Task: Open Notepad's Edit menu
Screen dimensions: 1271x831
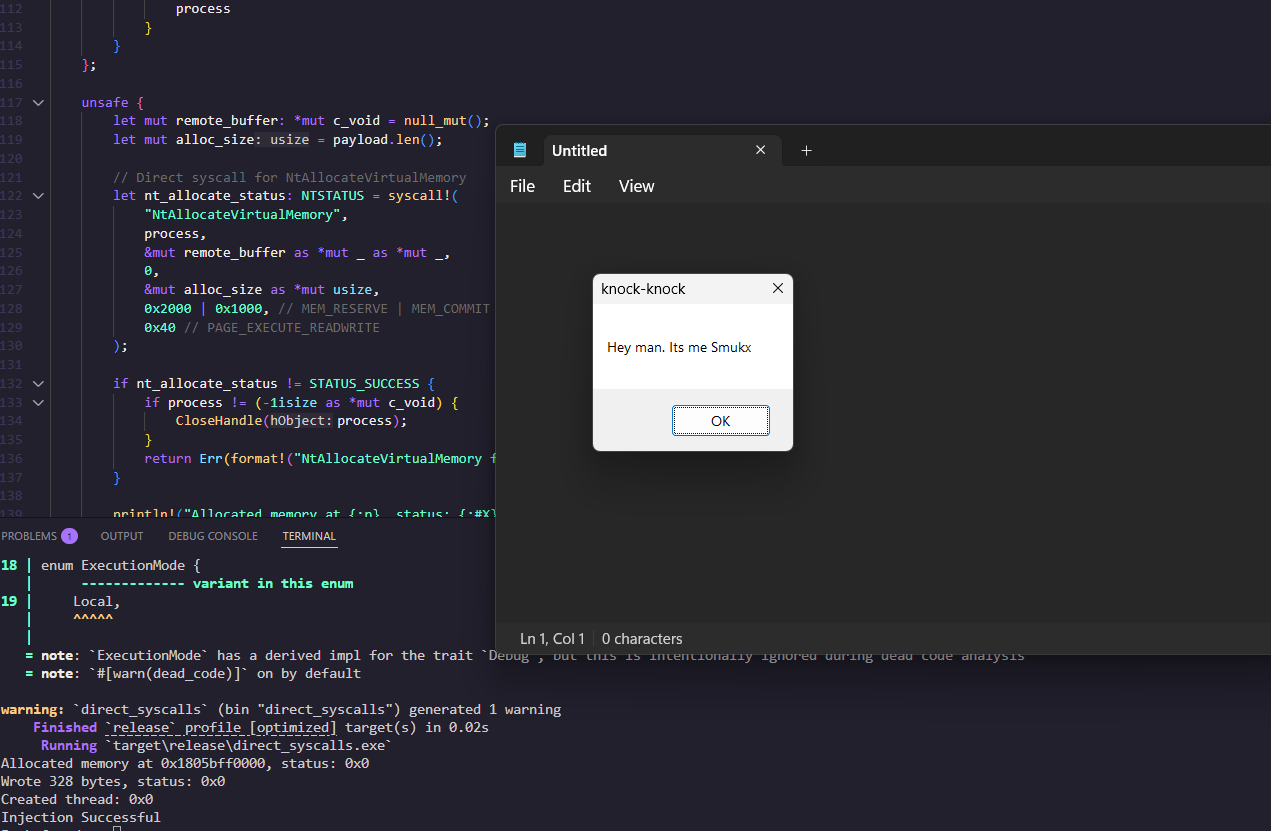Action: [577, 186]
